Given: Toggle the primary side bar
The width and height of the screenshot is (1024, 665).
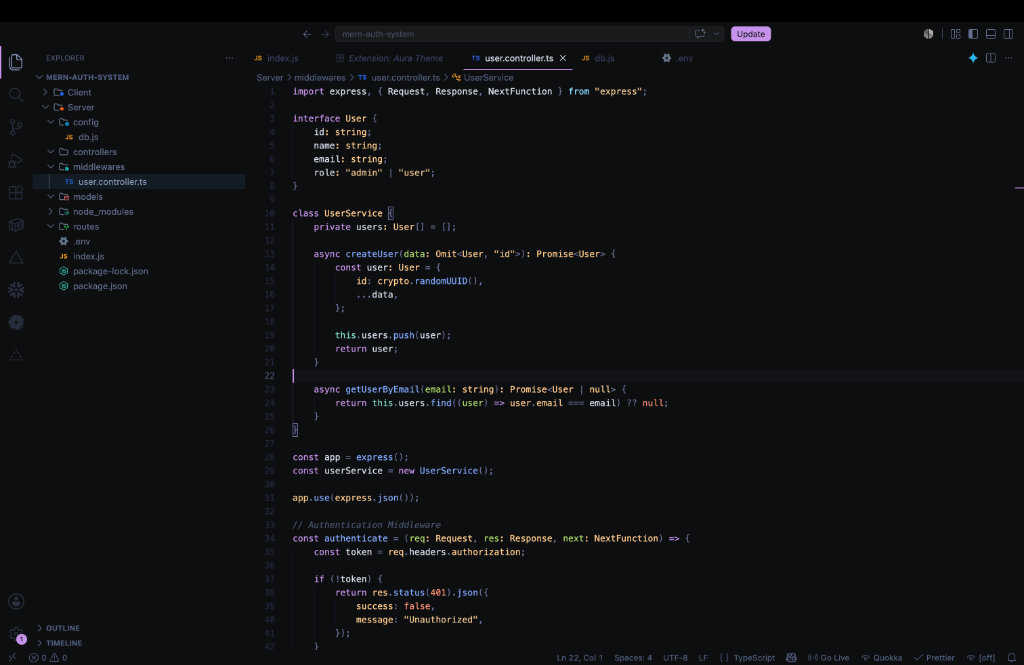Looking at the screenshot, I should tap(973, 34).
